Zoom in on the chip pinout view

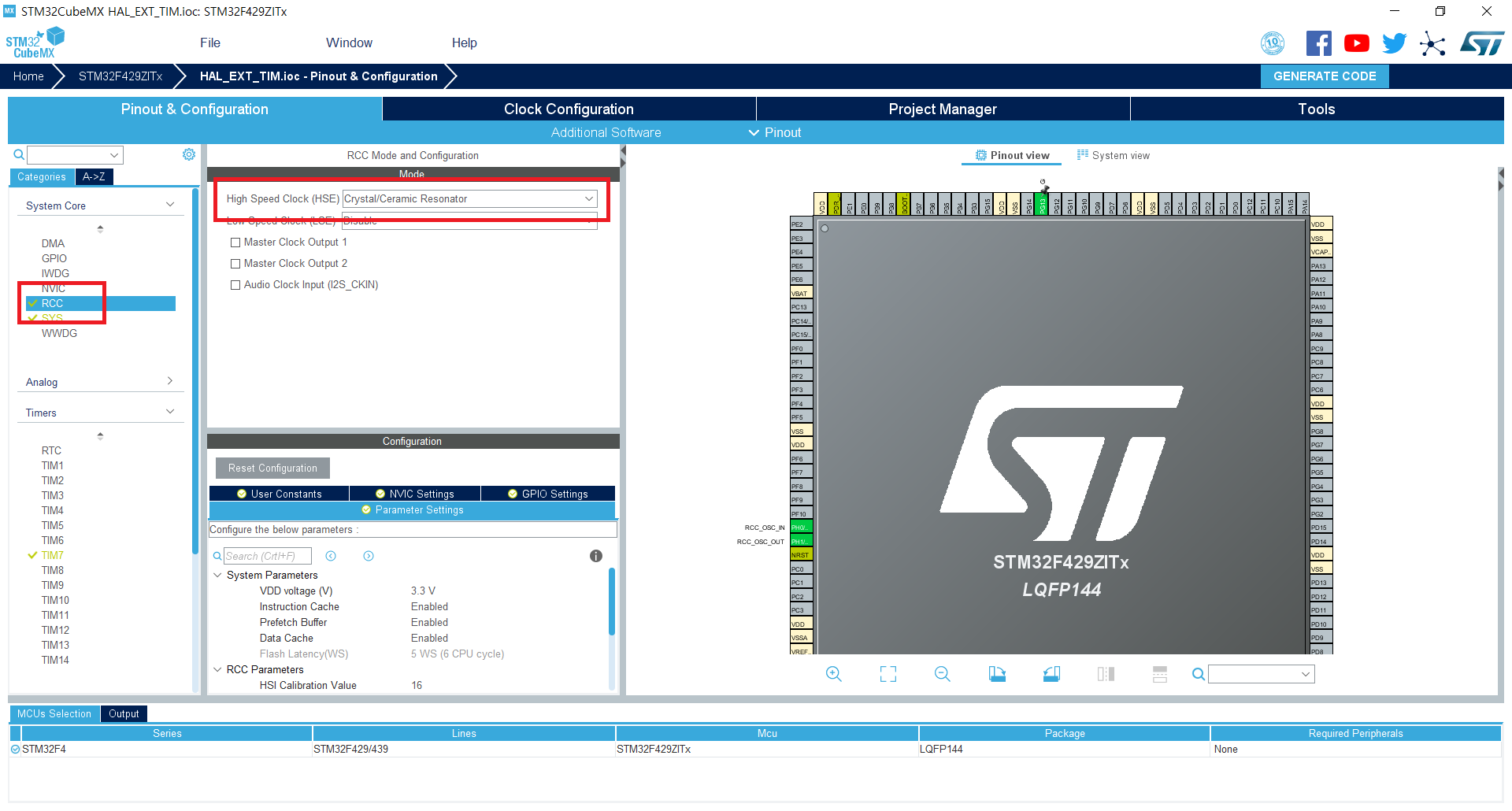pos(834,674)
